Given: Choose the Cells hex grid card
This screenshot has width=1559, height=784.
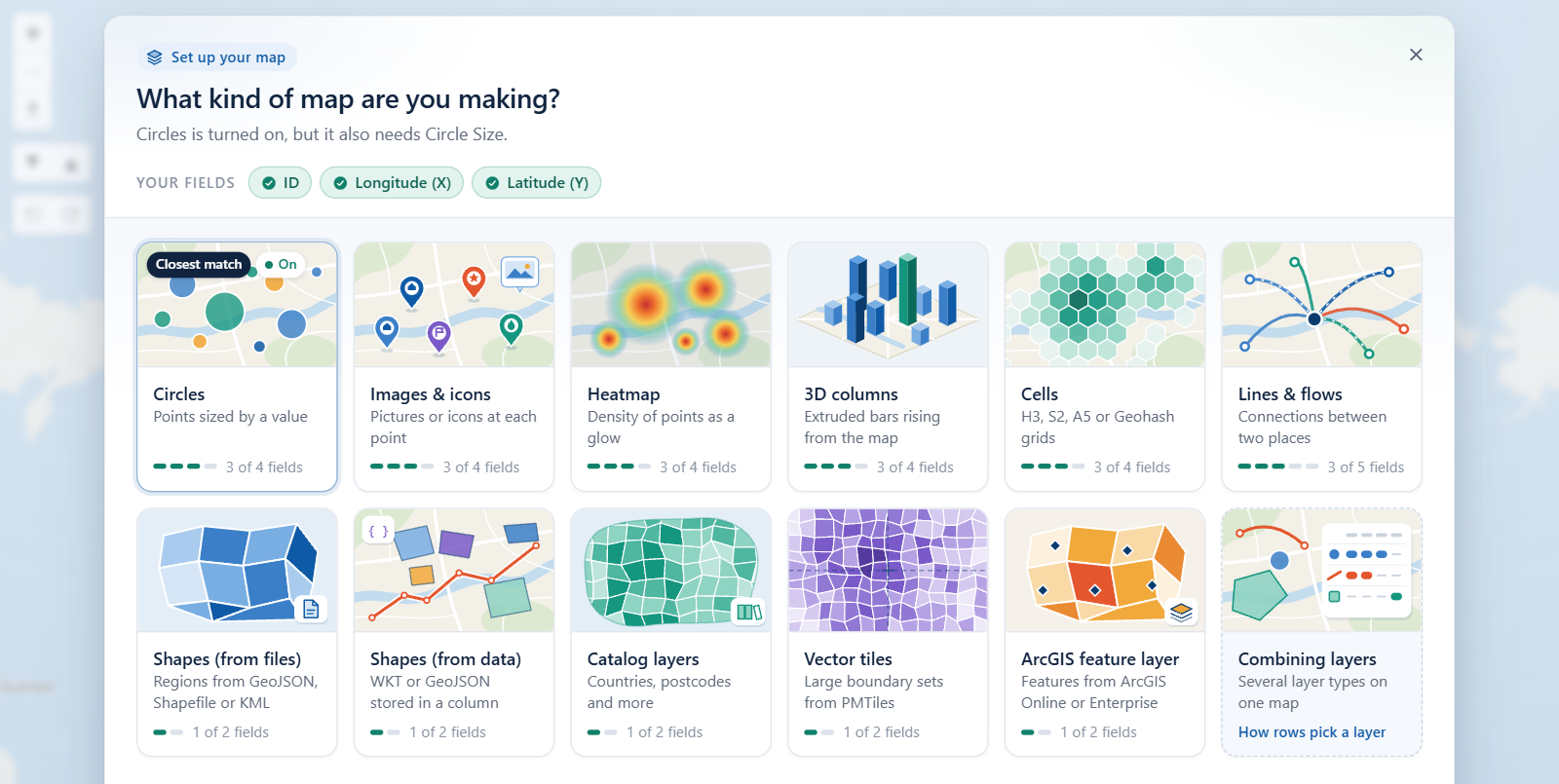Looking at the screenshot, I should coord(1105,366).
